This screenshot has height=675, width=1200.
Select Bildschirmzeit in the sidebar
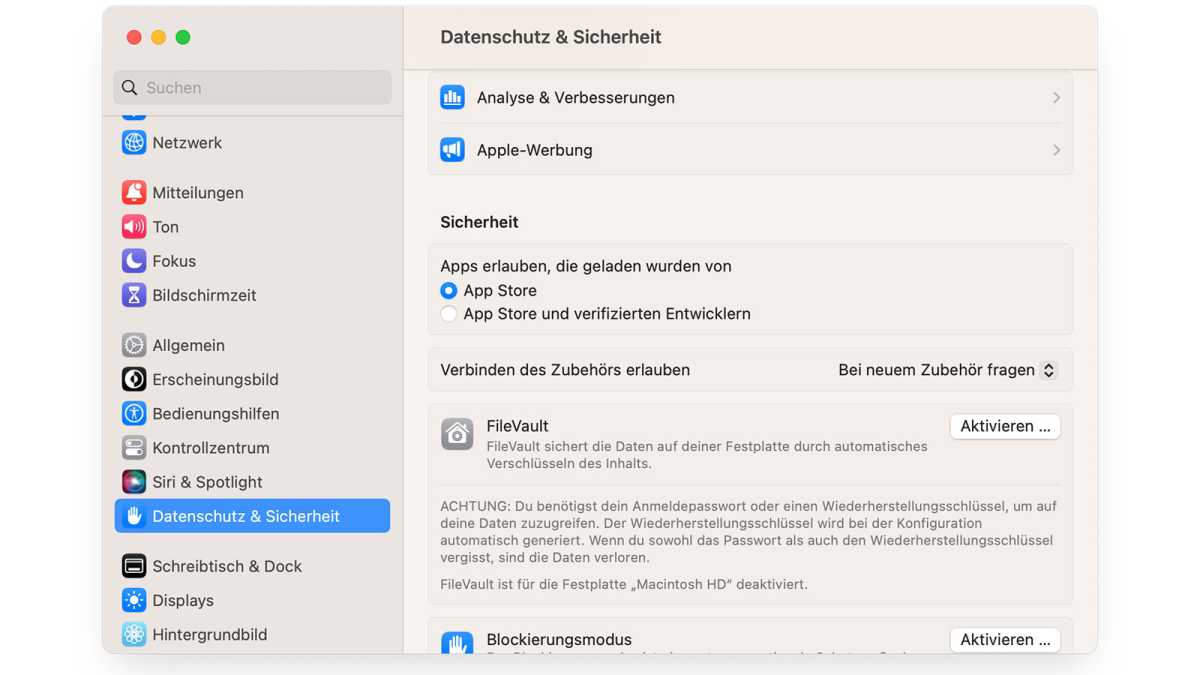(252, 295)
